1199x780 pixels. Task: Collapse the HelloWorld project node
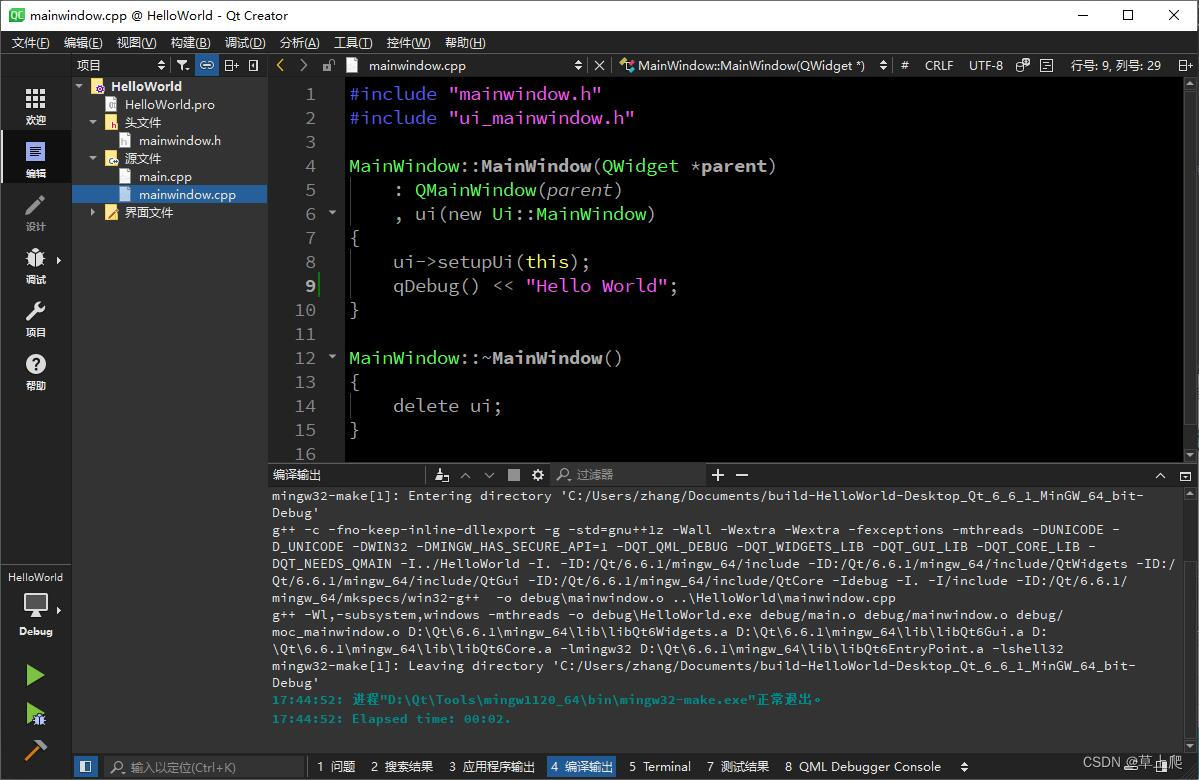tap(80, 86)
